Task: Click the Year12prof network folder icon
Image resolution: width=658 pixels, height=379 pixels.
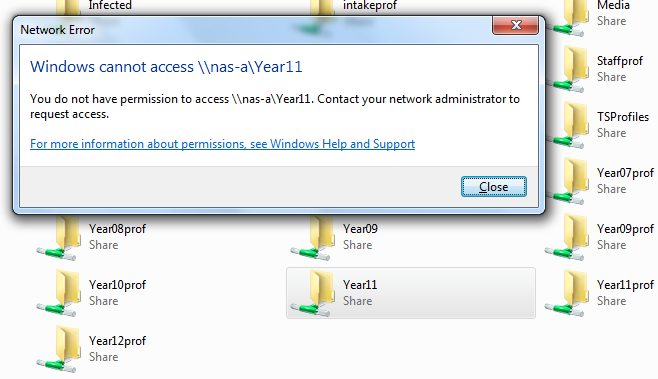Action: pyautogui.click(x=58, y=349)
